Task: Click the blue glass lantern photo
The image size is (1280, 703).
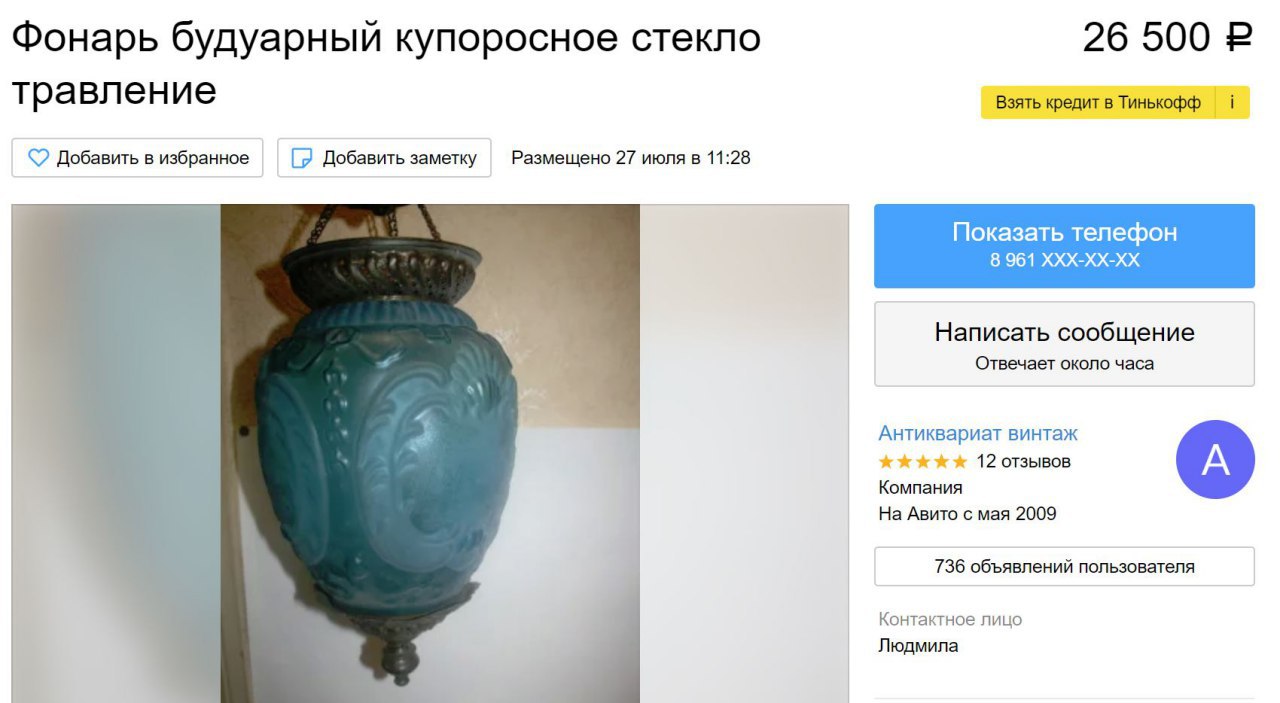Action: tap(430, 453)
